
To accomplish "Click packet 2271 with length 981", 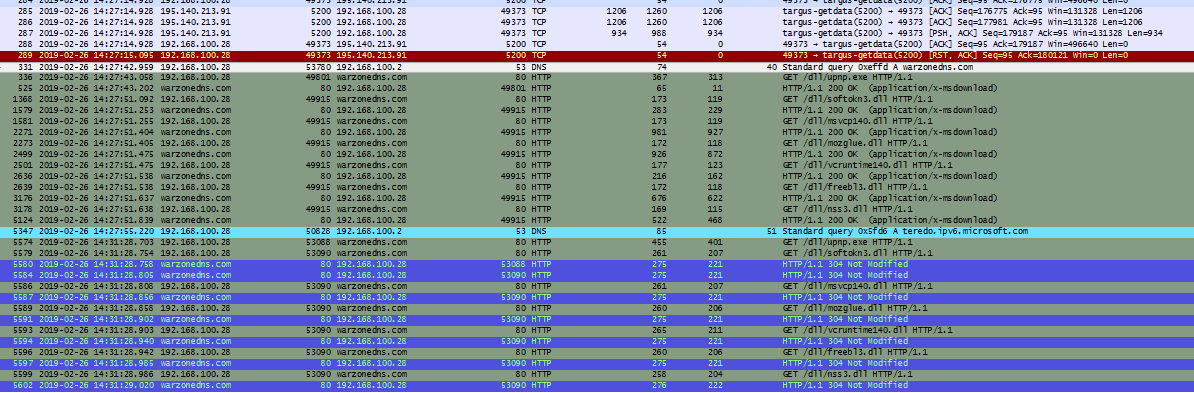I will point(597,133).
